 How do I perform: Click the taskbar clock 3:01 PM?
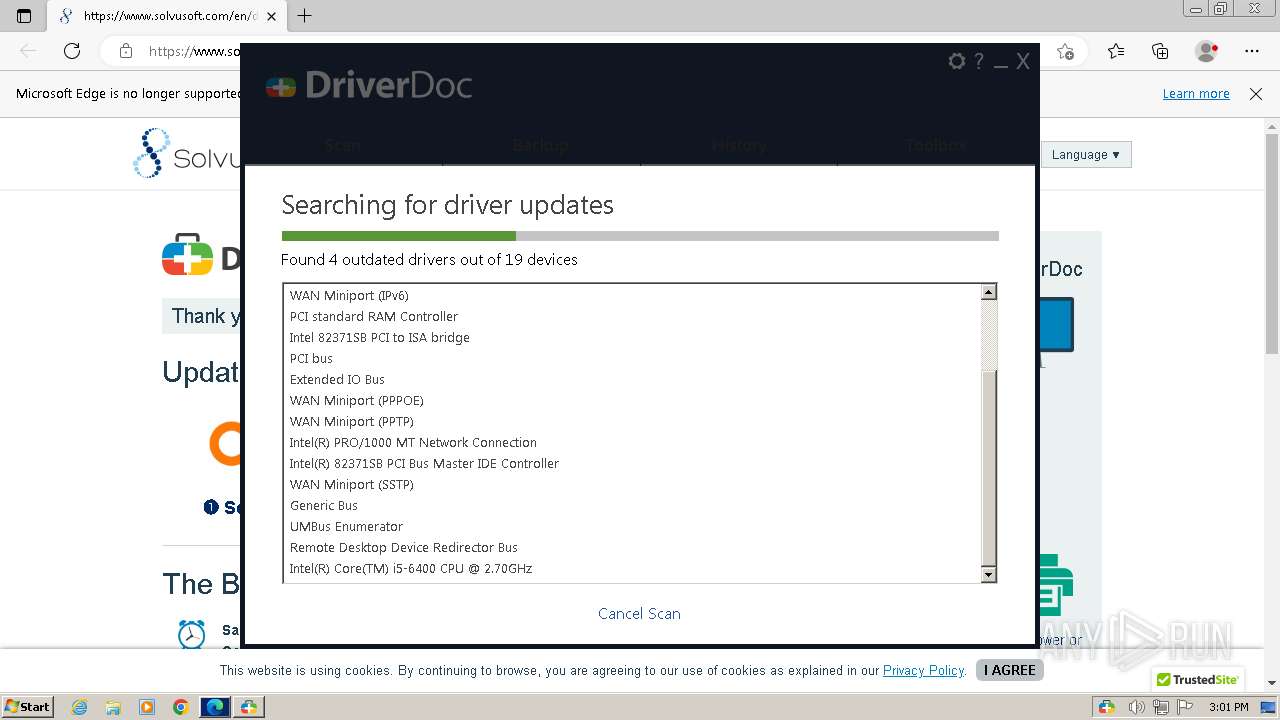(x=1229, y=707)
